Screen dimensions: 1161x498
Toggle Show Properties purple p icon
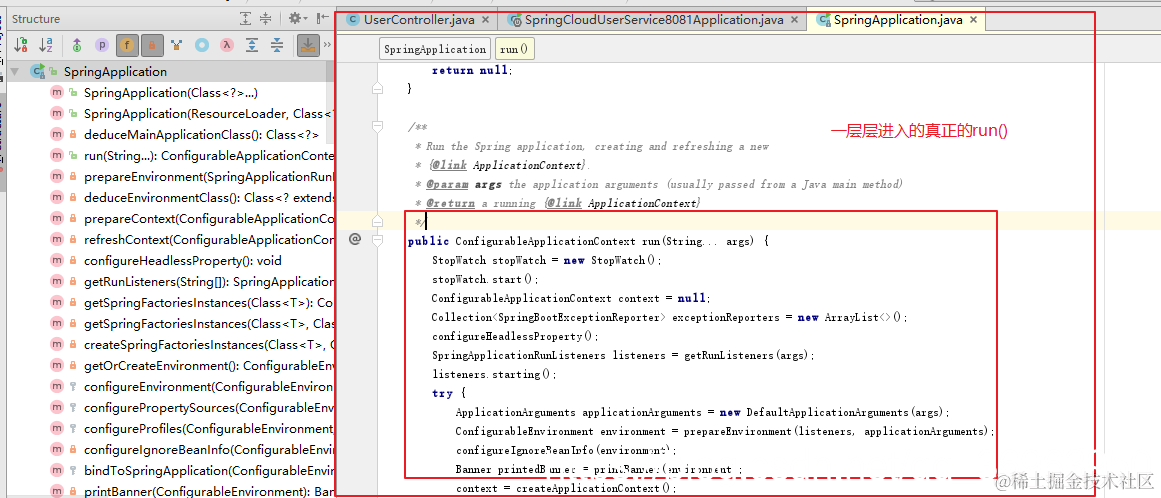click(101, 45)
